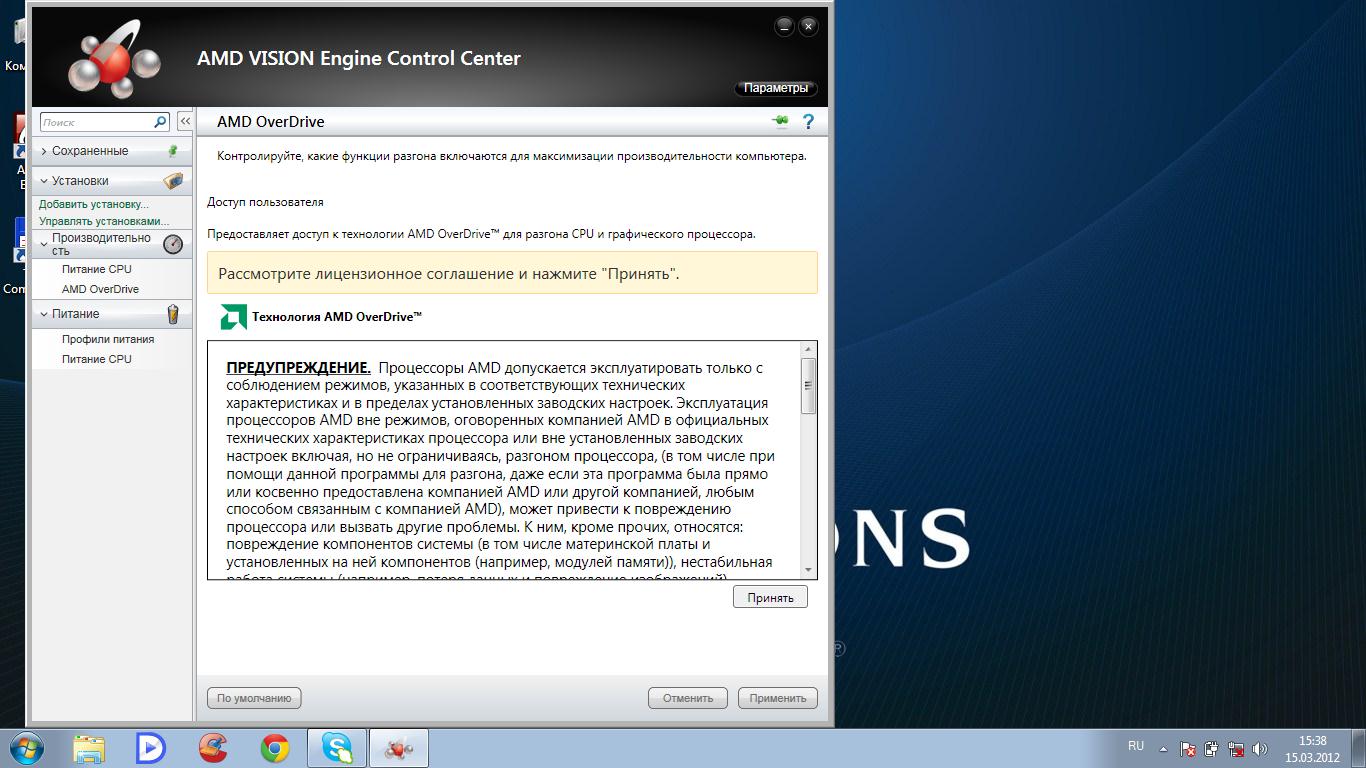Image resolution: width=1366 pixels, height=768 pixels.
Task: Click the По умолчанию button
Action: pyautogui.click(x=254, y=698)
